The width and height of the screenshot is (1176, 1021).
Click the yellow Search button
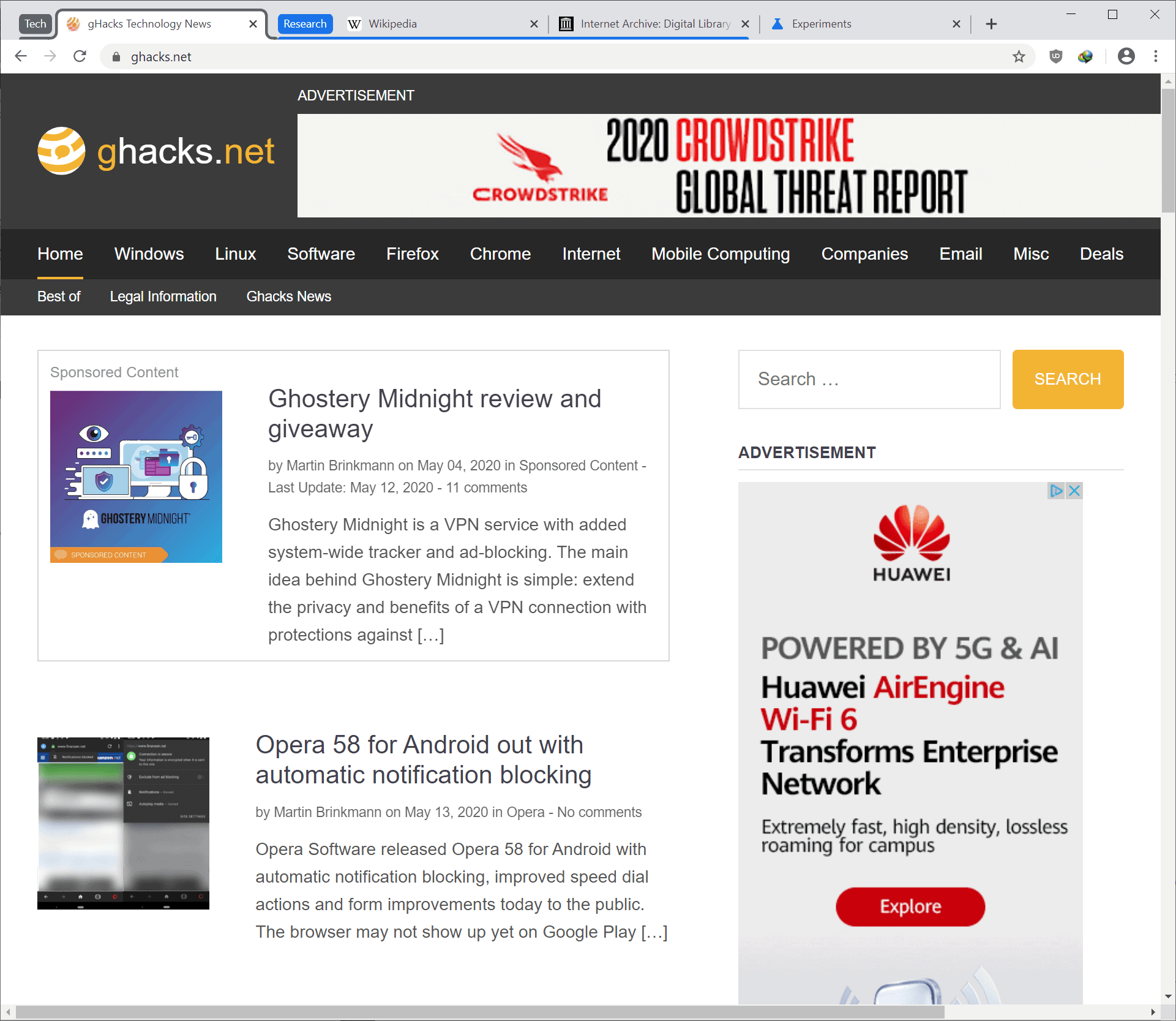coord(1067,379)
